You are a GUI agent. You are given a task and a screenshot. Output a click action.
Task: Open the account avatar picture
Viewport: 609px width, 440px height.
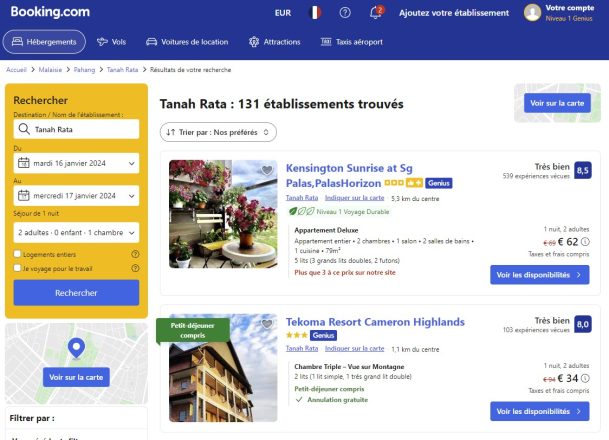click(x=532, y=13)
